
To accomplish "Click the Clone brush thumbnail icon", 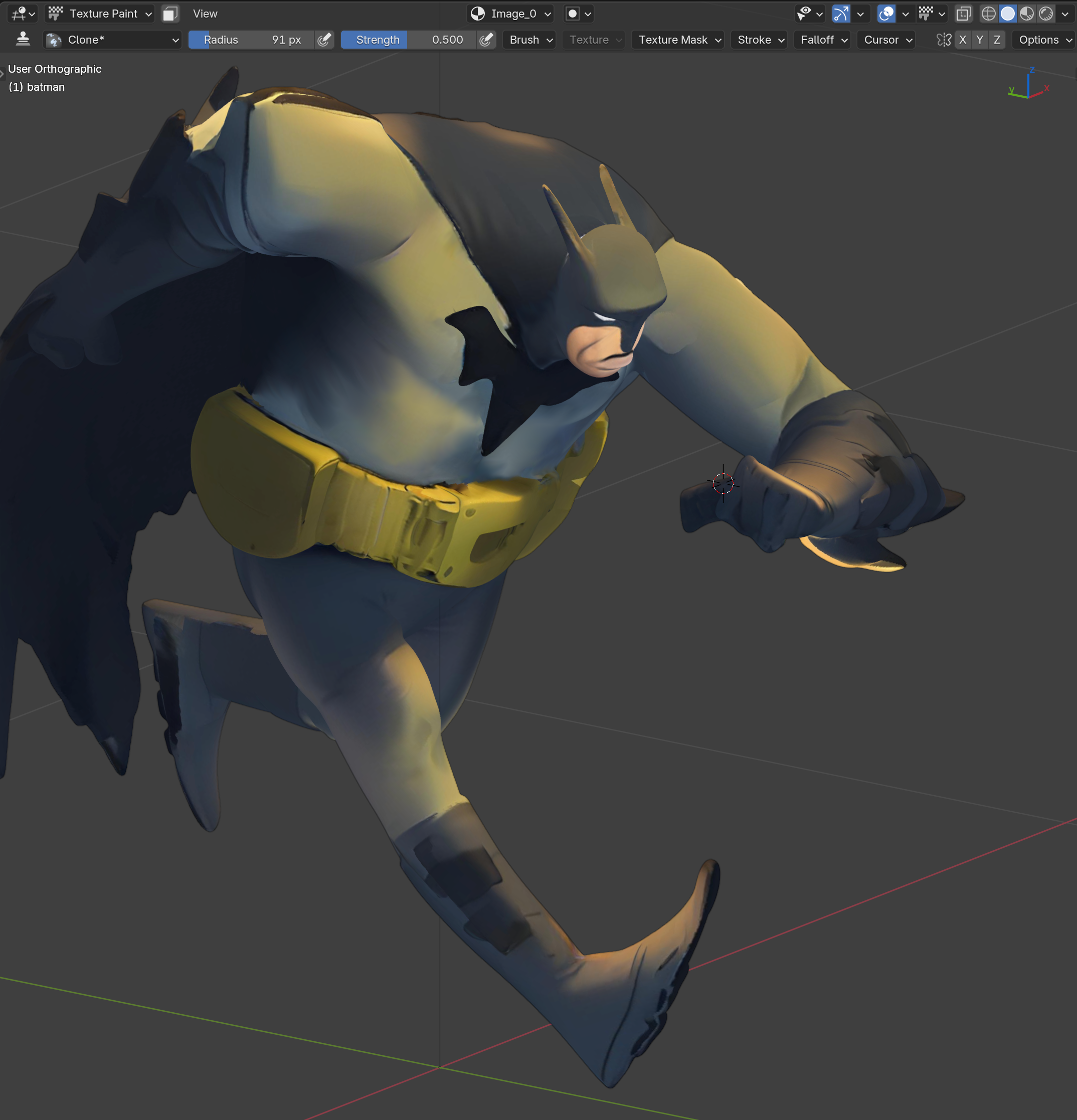I will pos(54,40).
